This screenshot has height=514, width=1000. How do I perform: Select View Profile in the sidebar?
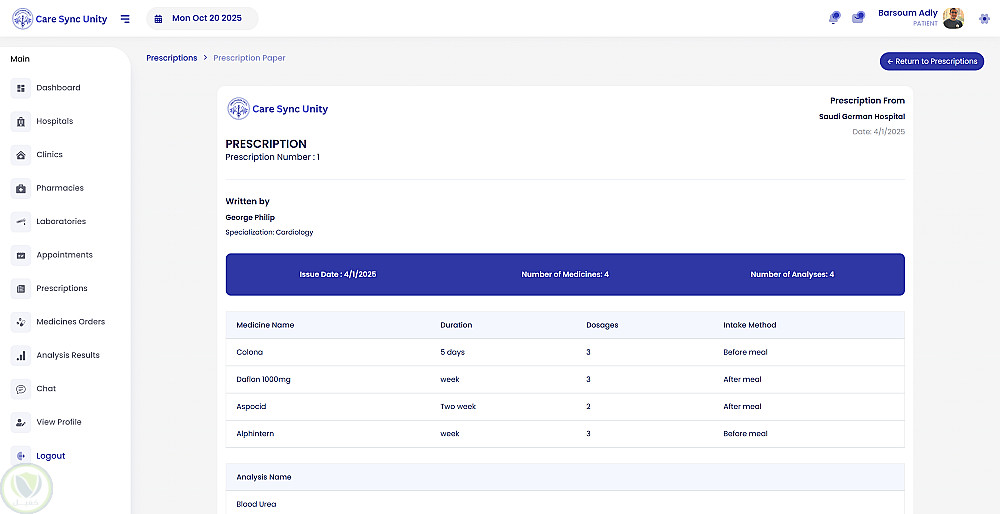click(59, 422)
